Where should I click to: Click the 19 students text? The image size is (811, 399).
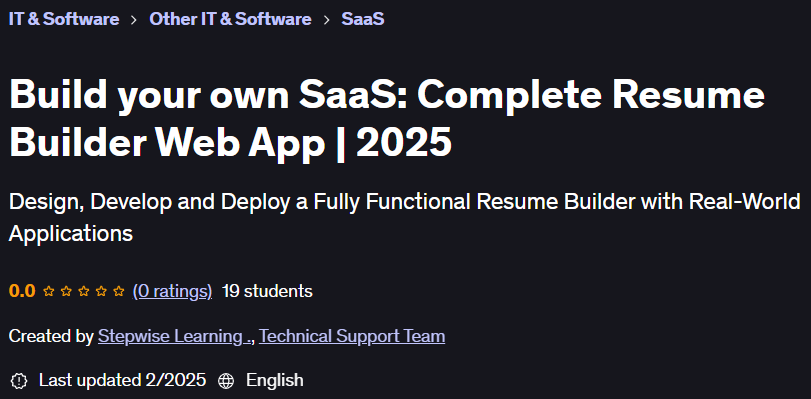[267, 291]
